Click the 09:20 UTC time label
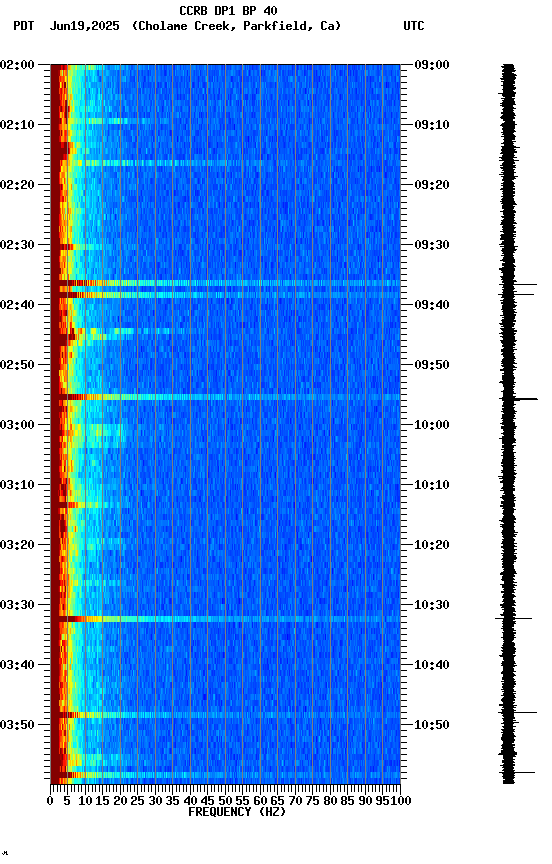This screenshot has height=864, width=552. coord(432,185)
